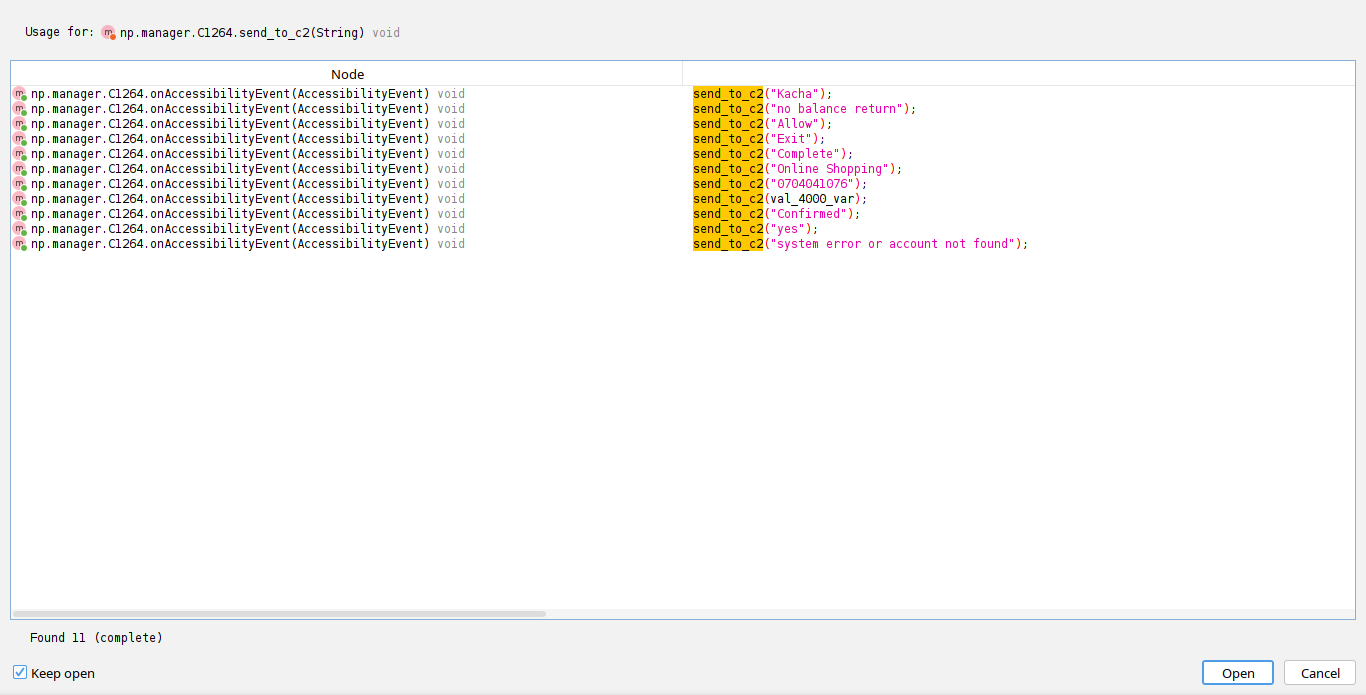This screenshot has height=695, width=1366.
Task: Select code send_to_c2("Kacha");
Action: click(763, 94)
